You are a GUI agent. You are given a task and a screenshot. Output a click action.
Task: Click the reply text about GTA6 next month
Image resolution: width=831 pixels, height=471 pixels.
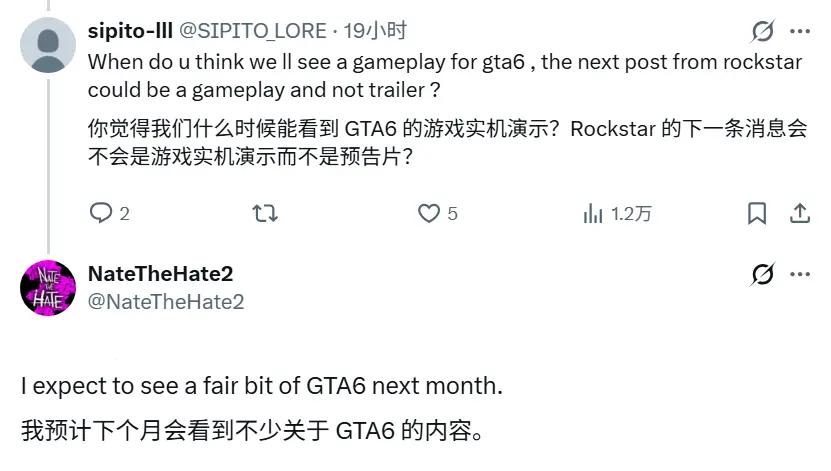262,386
